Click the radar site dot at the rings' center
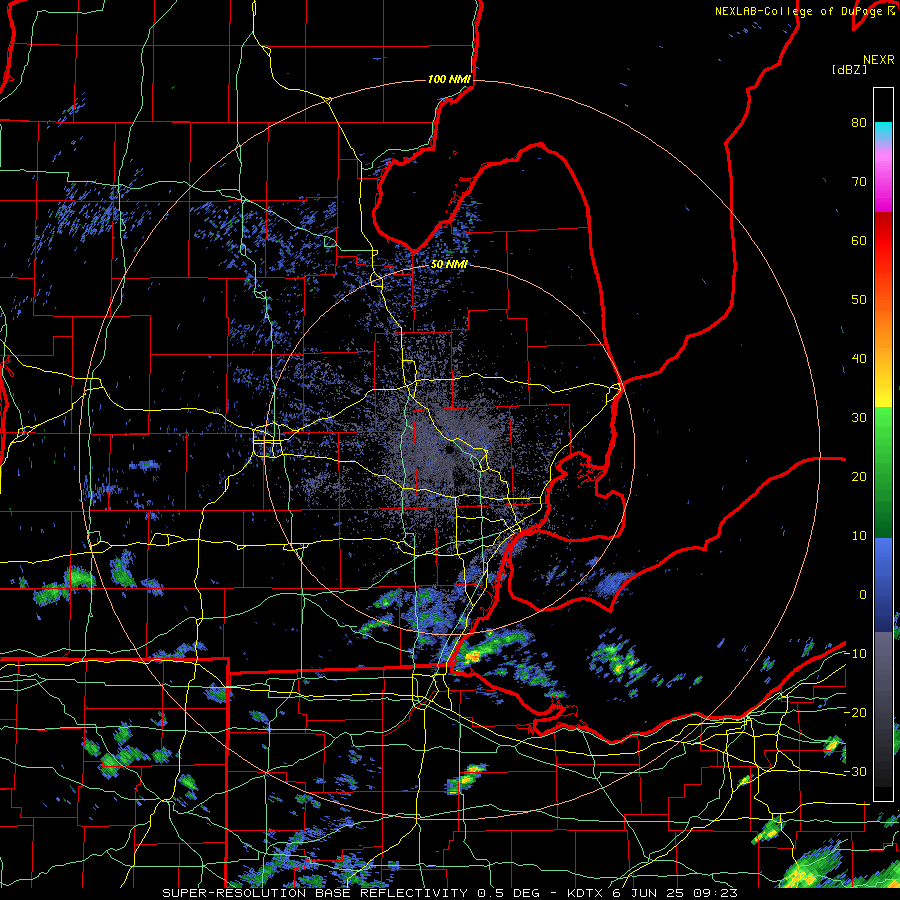Screen dimensions: 900x900 click(448, 450)
